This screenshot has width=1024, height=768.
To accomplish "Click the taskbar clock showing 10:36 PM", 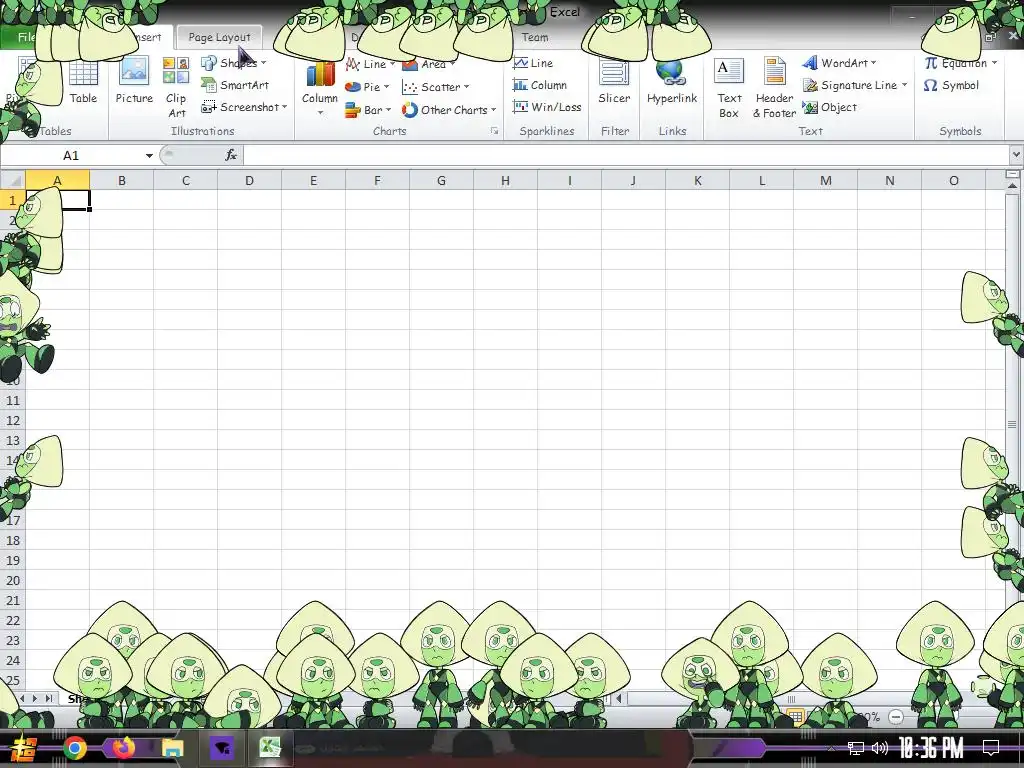I will point(931,748).
